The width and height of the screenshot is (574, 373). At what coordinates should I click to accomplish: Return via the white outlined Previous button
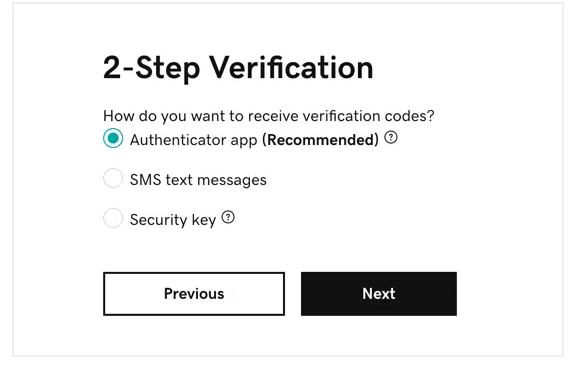(194, 294)
